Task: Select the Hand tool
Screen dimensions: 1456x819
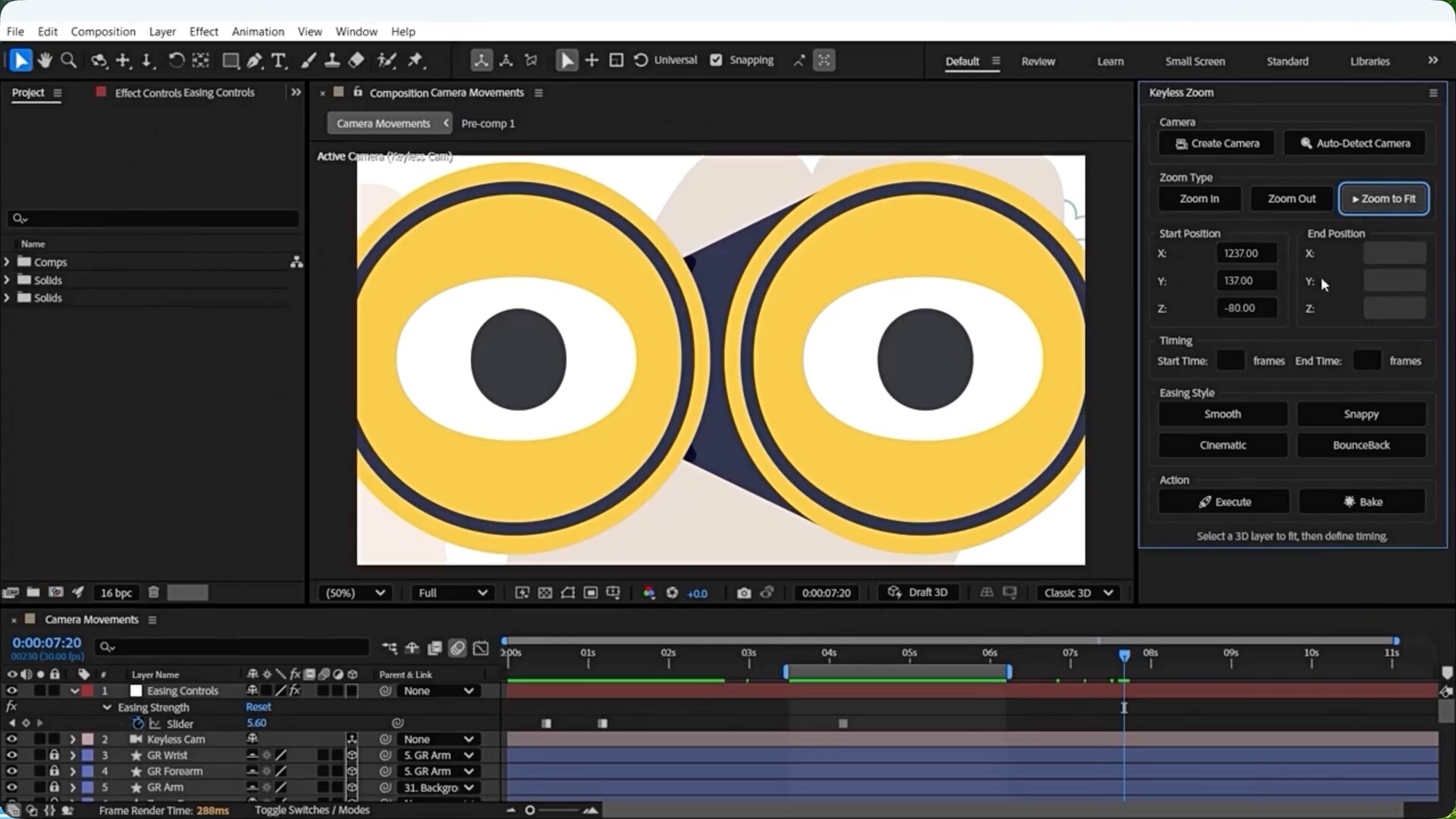Action: (45, 61)
